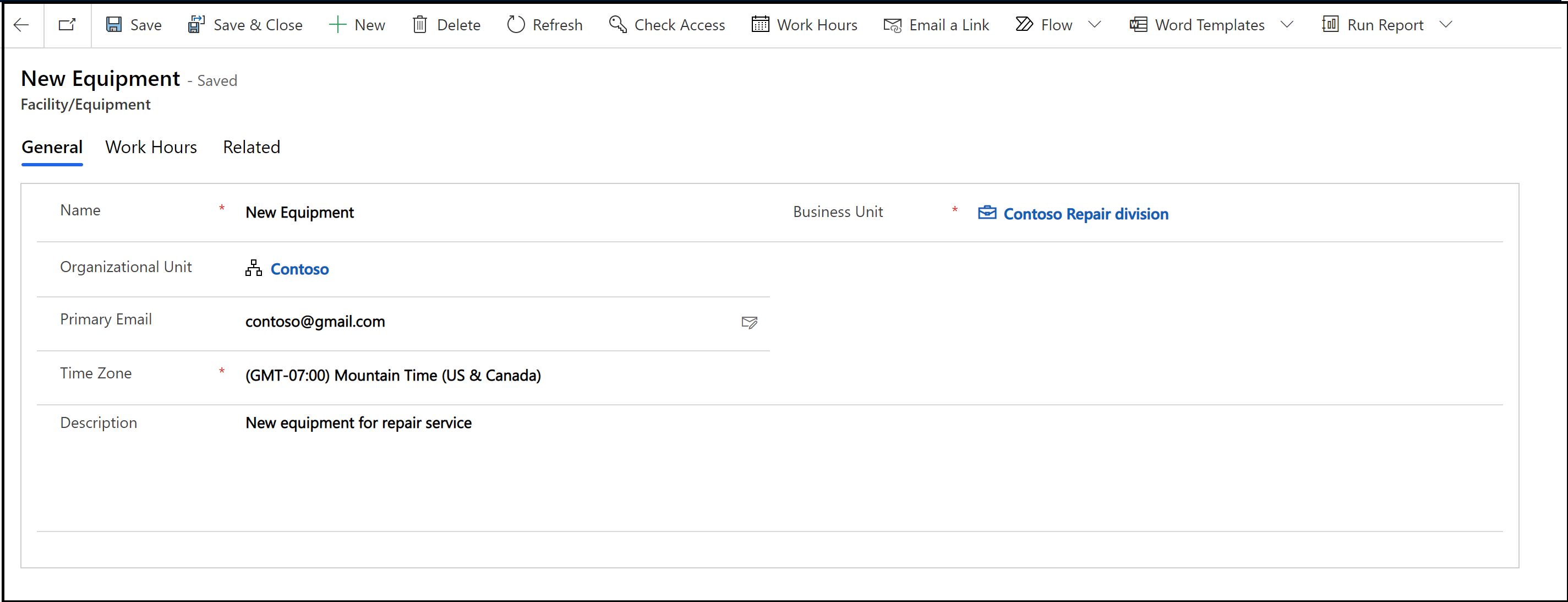This screenshot has height=602, width=1568.
Task: Open the Contoso organizational unit link
Action: (300, 269)
